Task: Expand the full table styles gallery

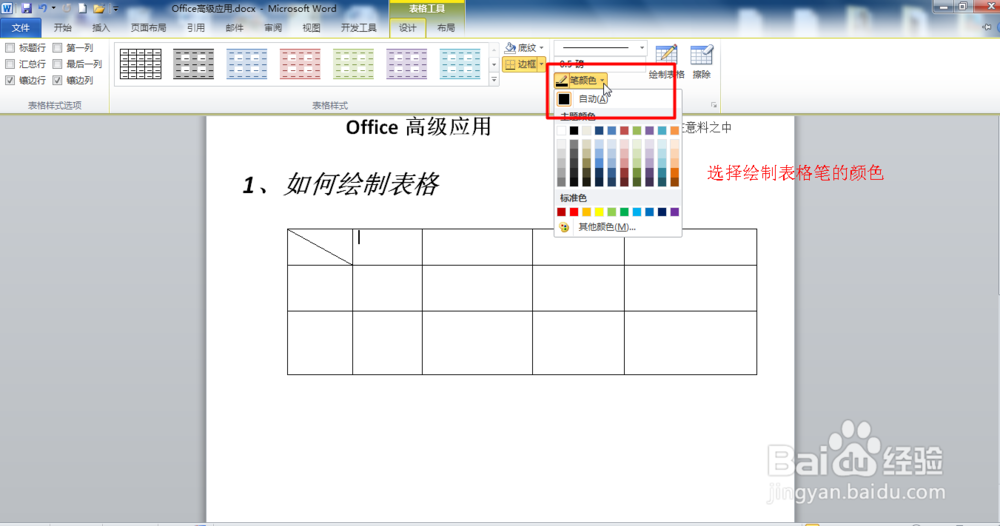Action: click(494, 80)
